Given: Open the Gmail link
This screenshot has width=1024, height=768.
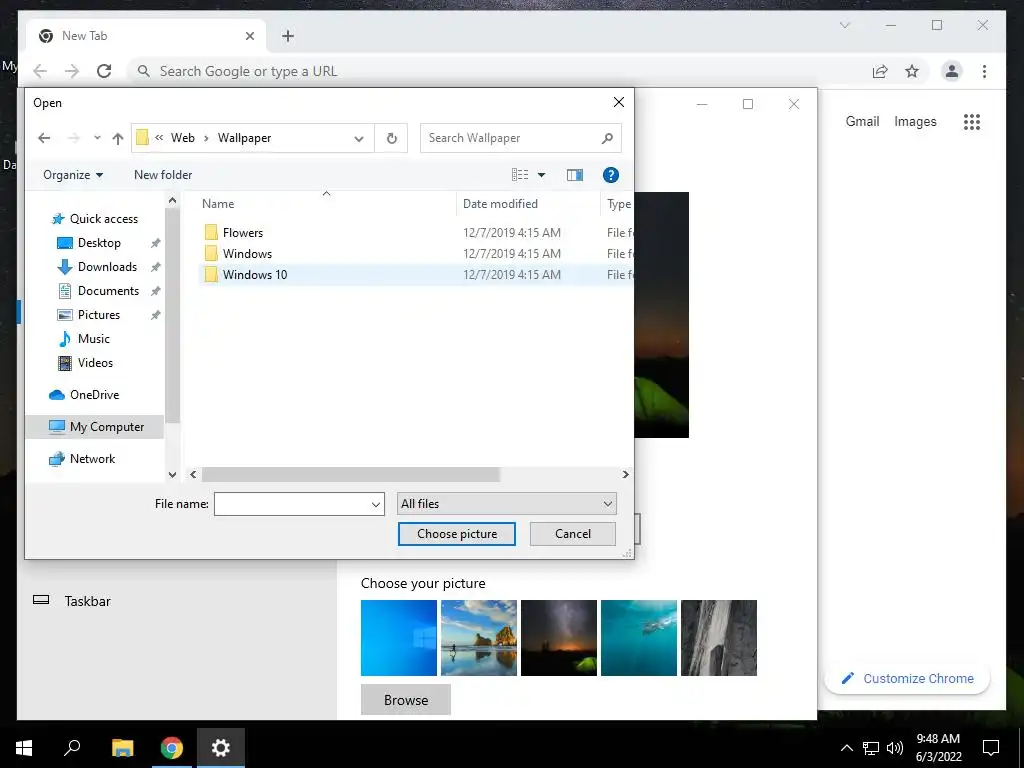Looking at the screenshot, I should pos(862,121).
